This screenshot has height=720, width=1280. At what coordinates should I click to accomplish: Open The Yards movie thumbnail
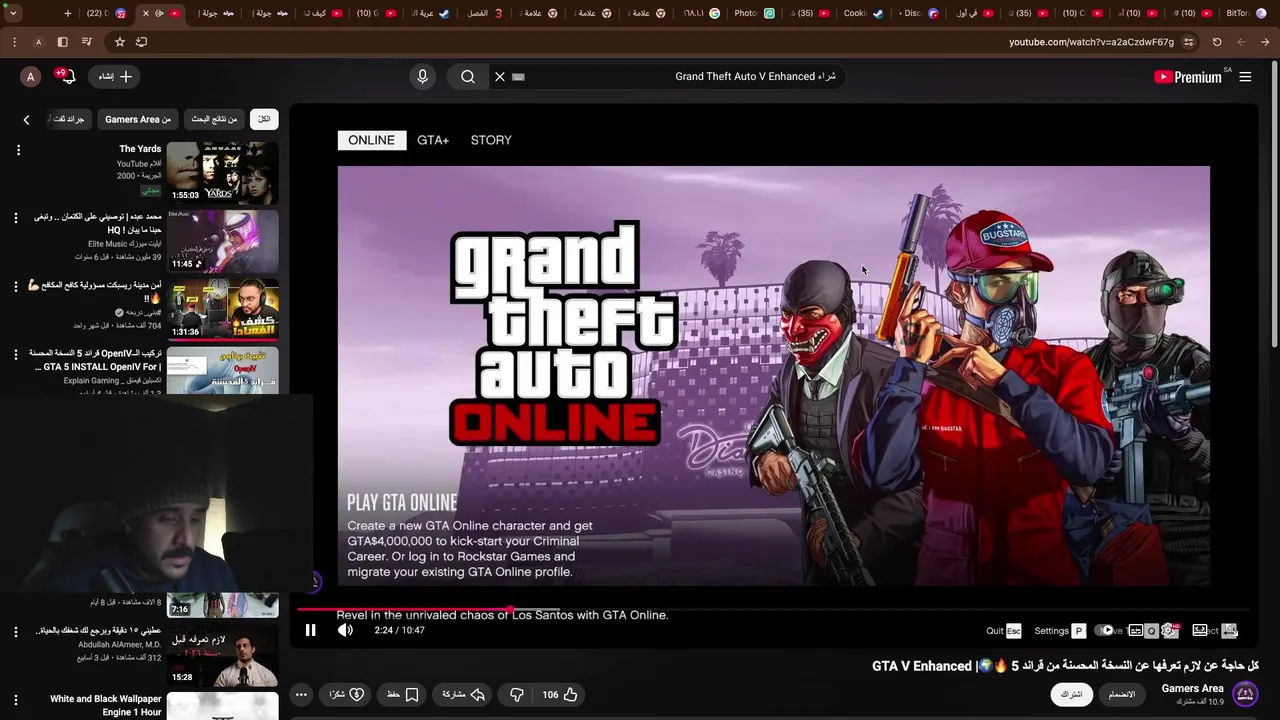pos(222,173)
